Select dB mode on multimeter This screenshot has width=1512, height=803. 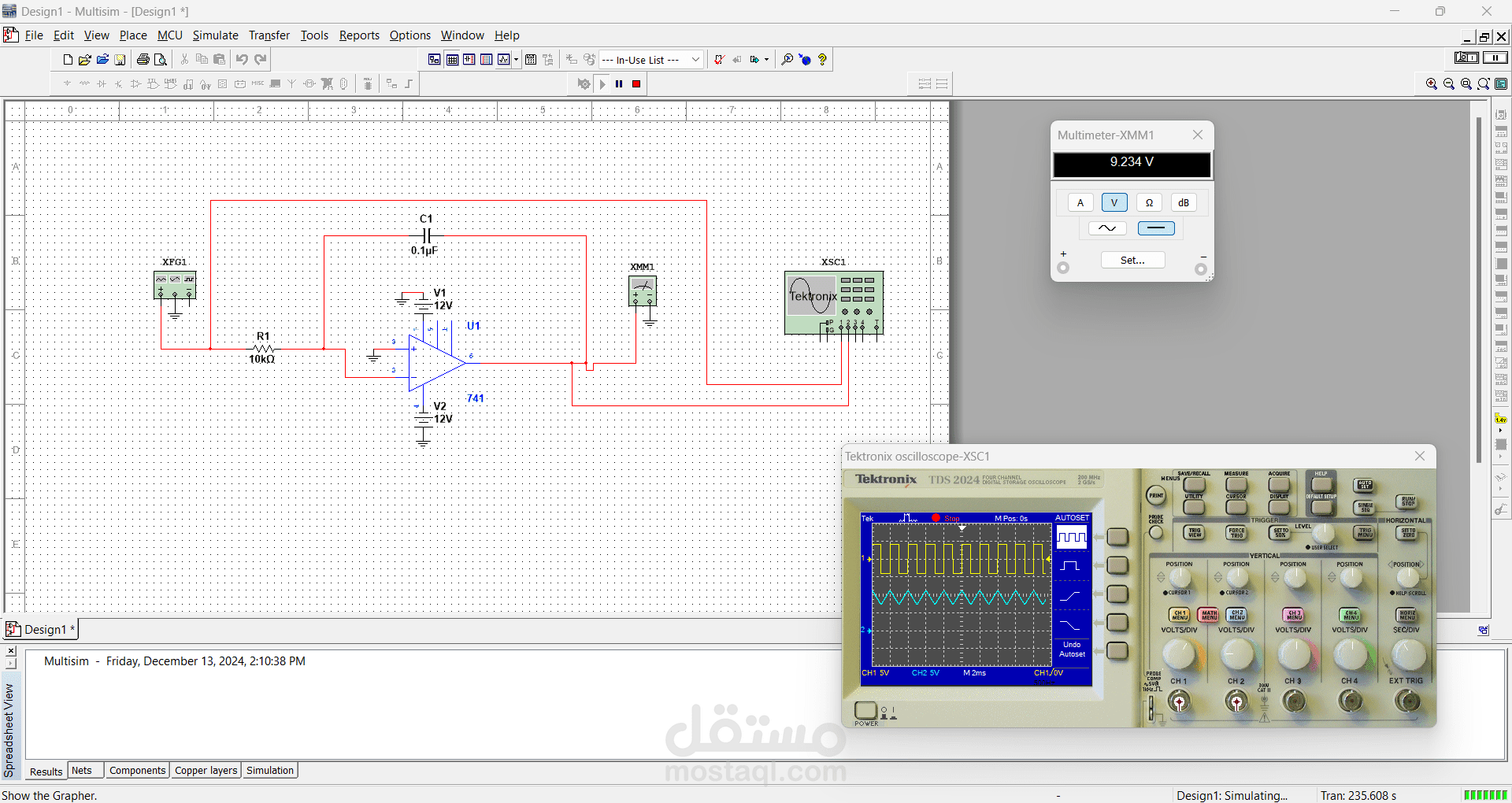tap(1184, 203)
